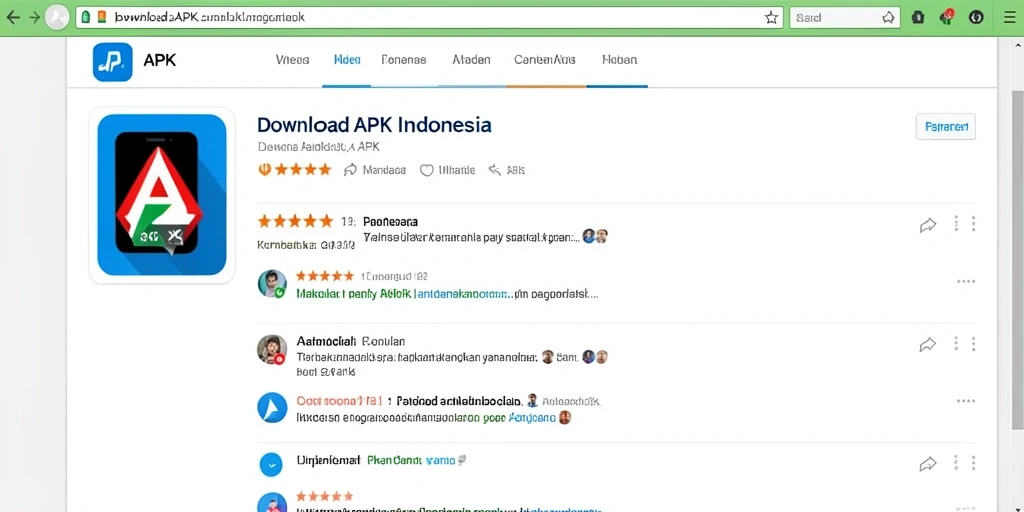Open Aatmocliah reviewer avatar with red badge
Viewport: 1024px width, 512px height.
(272, 349)
